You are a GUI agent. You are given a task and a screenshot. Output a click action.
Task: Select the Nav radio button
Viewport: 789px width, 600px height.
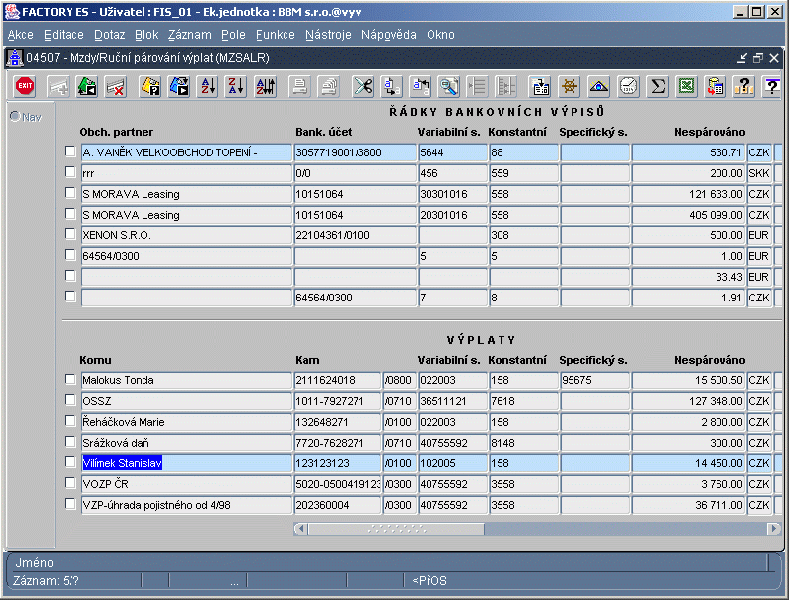click(15, 117)
